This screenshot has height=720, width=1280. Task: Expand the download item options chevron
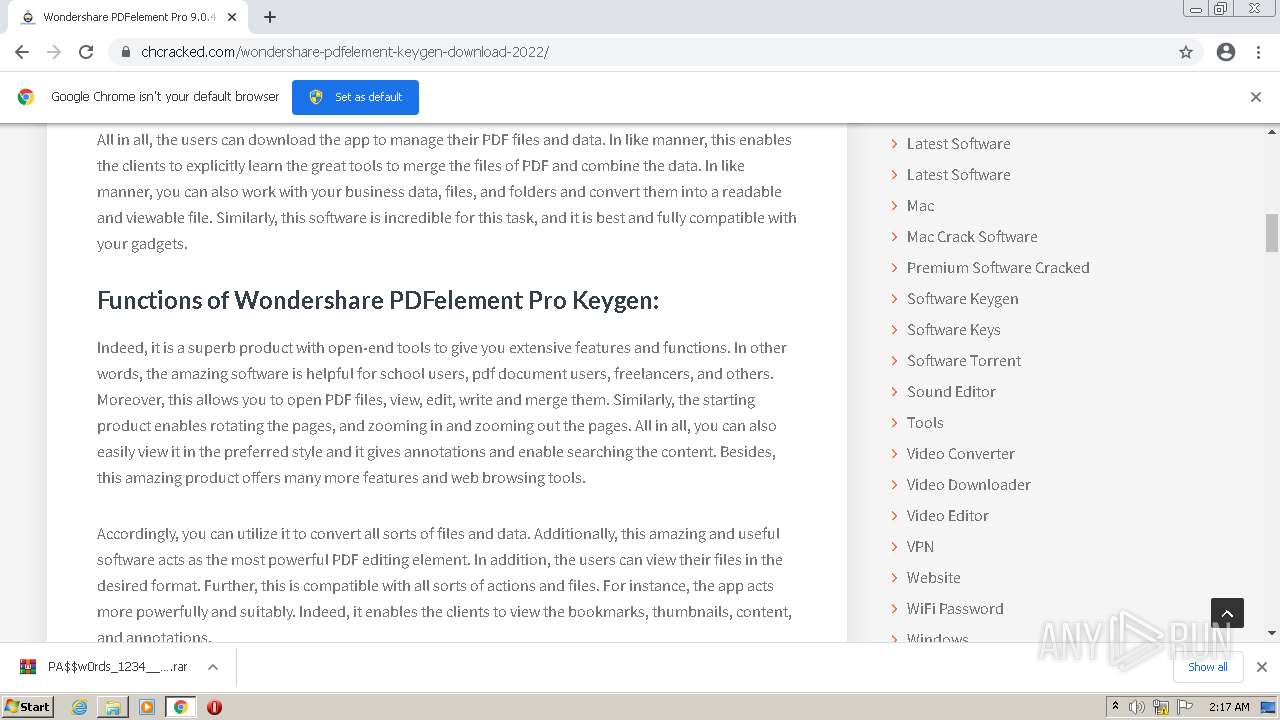click(213, 667)
